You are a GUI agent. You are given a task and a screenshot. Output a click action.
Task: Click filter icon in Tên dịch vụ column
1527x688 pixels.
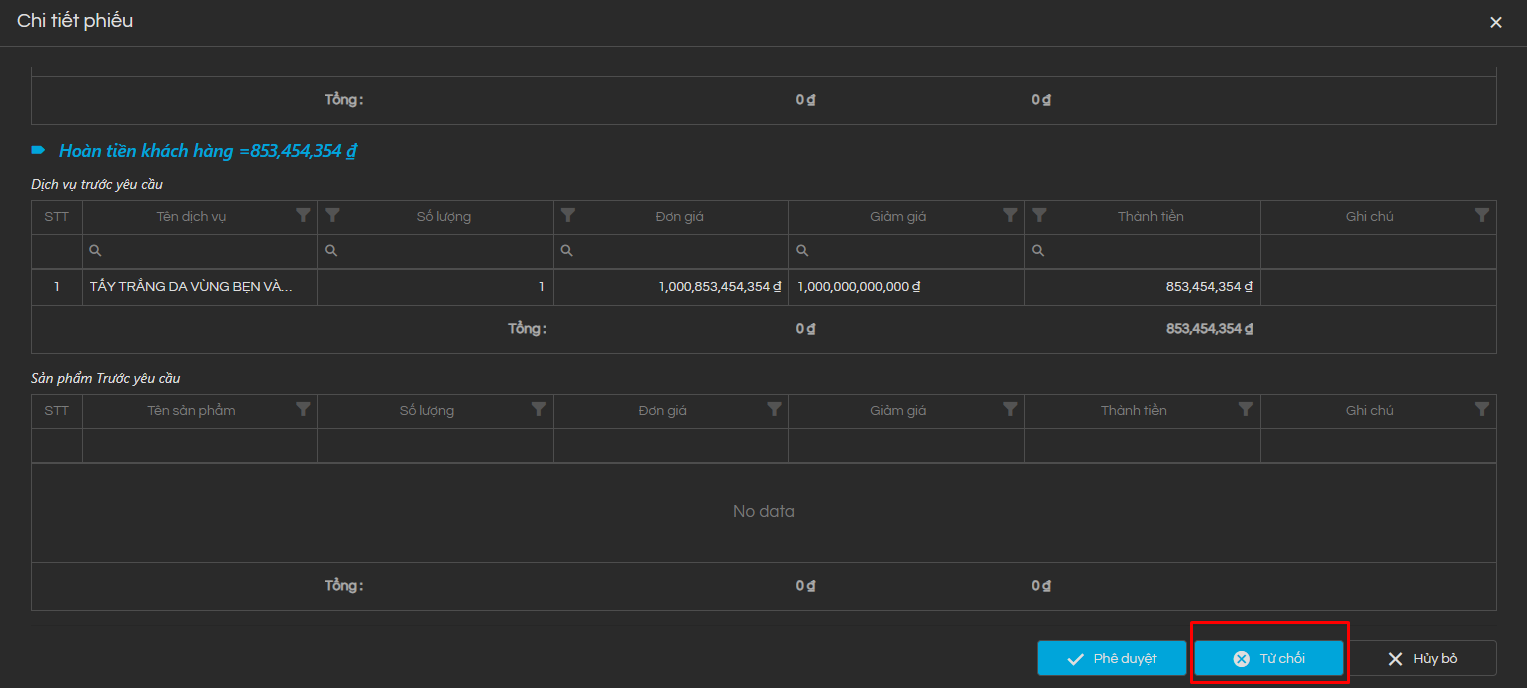(303, 215)
